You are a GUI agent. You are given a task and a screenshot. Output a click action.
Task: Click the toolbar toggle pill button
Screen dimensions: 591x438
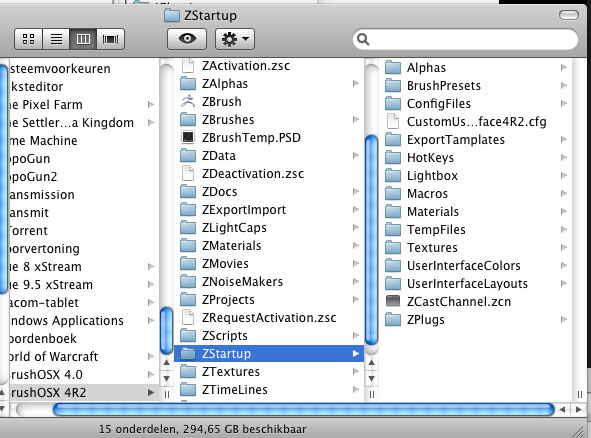pyautogui.click(x=568, y=15)
